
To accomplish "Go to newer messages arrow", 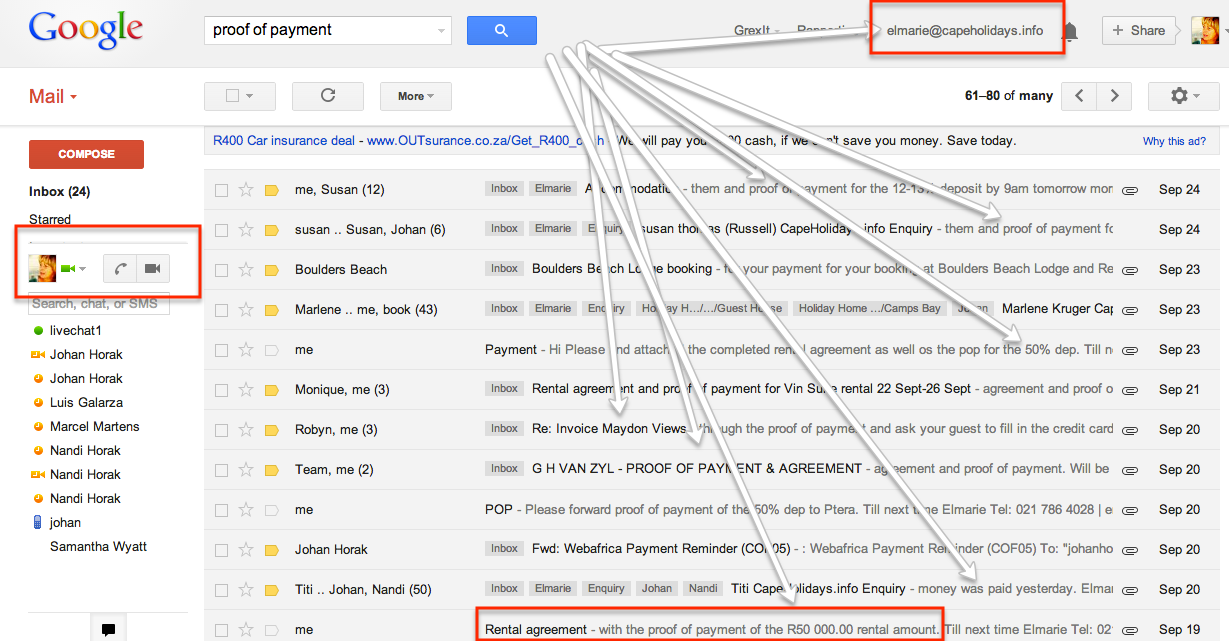I will coord(1079,96).
